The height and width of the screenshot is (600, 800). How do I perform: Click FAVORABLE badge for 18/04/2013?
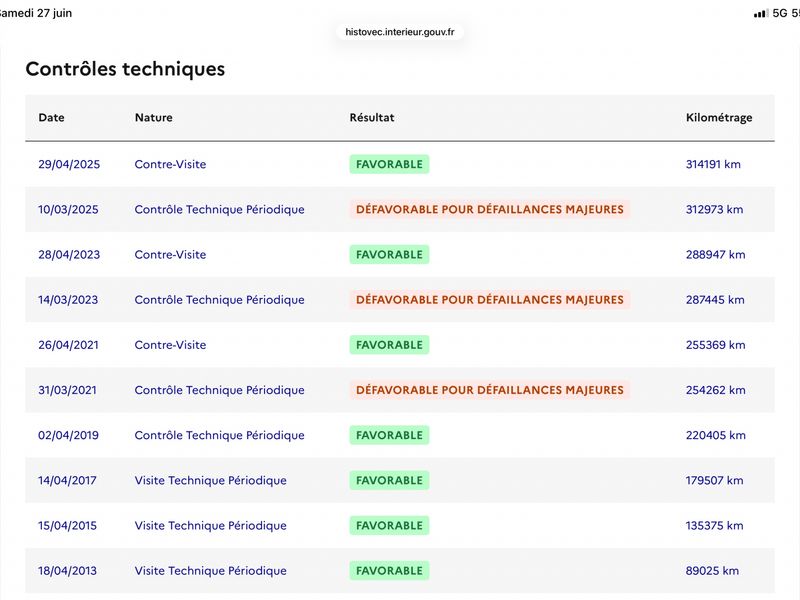(x=389, y=571)
